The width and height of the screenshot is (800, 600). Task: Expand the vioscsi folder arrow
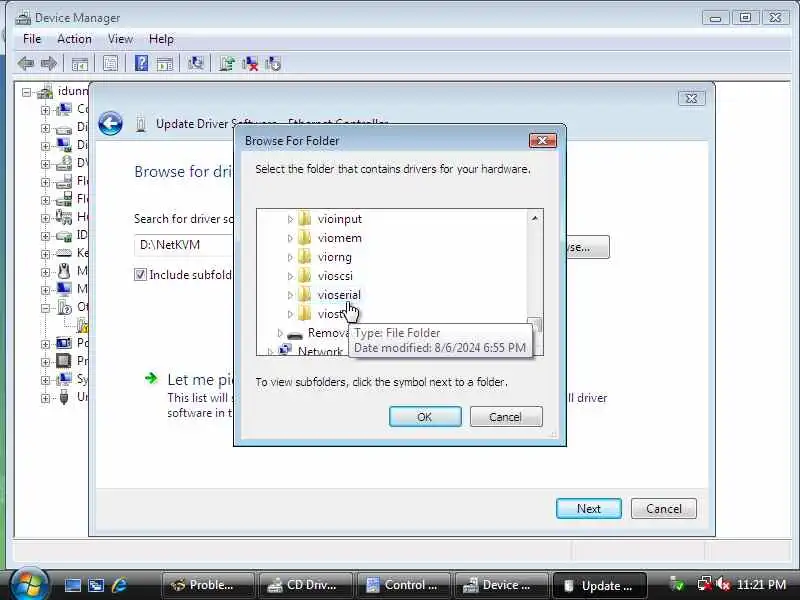tap(290, 276)
